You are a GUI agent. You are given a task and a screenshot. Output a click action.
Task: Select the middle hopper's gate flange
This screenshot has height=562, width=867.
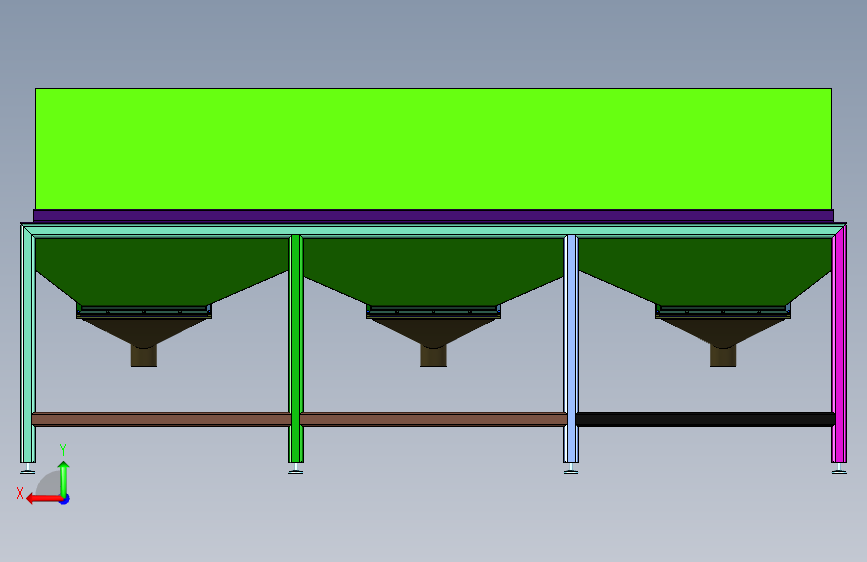[434, 312]
